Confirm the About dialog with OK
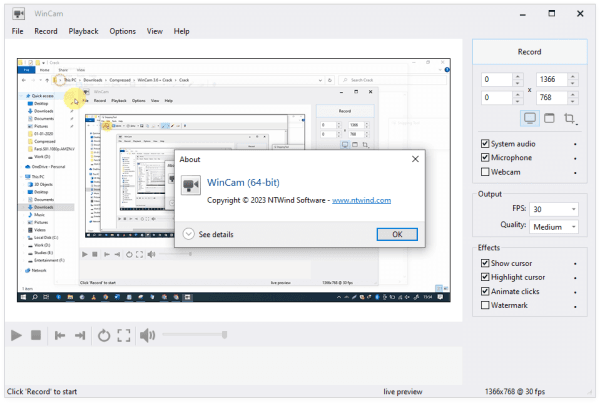The width and height of the screenshot is (600, 403). pyautogui.click(x=397, y=234)
